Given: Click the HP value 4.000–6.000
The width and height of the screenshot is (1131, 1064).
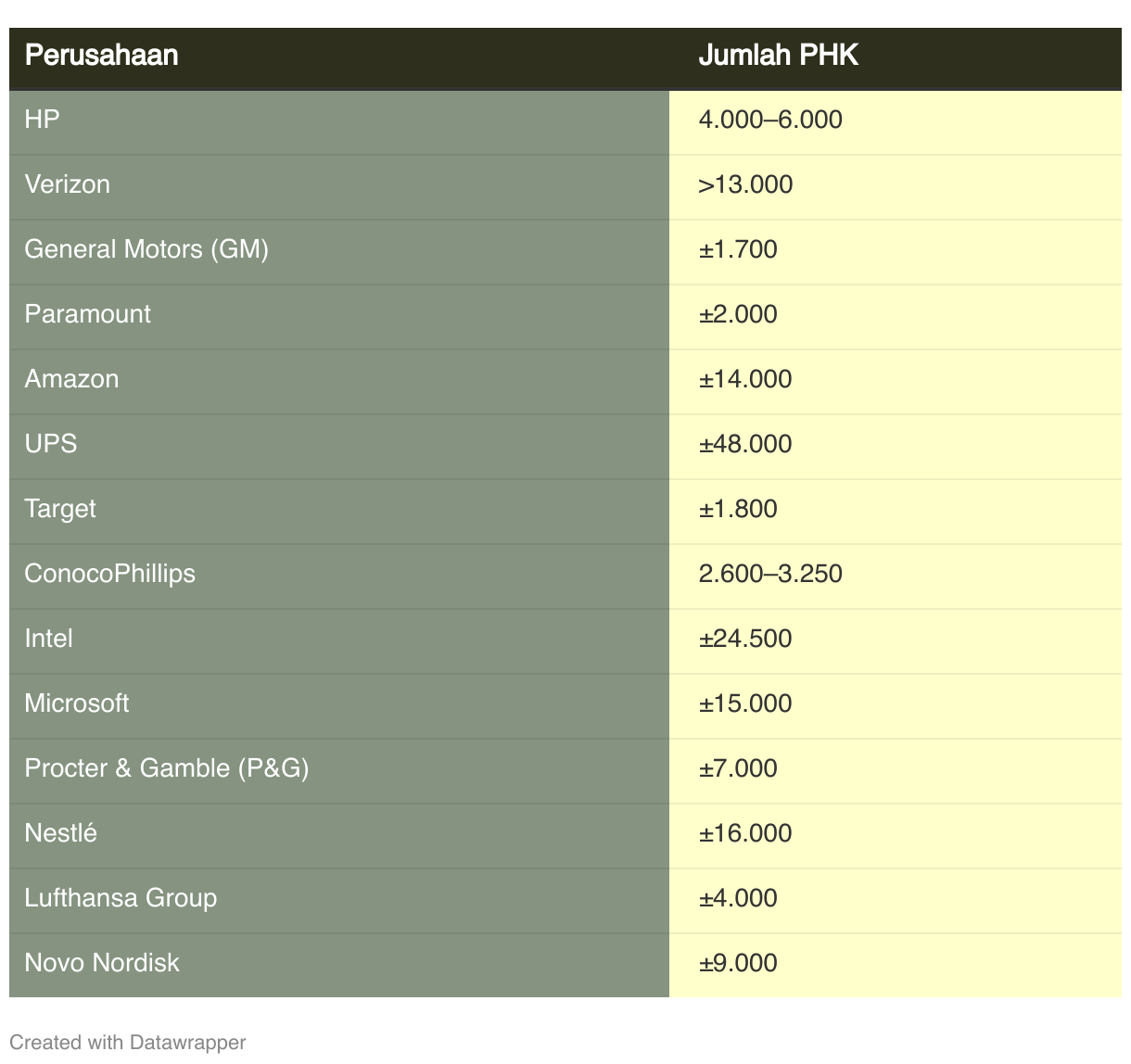Looking at the screenshot, I should tap(770, 120).
